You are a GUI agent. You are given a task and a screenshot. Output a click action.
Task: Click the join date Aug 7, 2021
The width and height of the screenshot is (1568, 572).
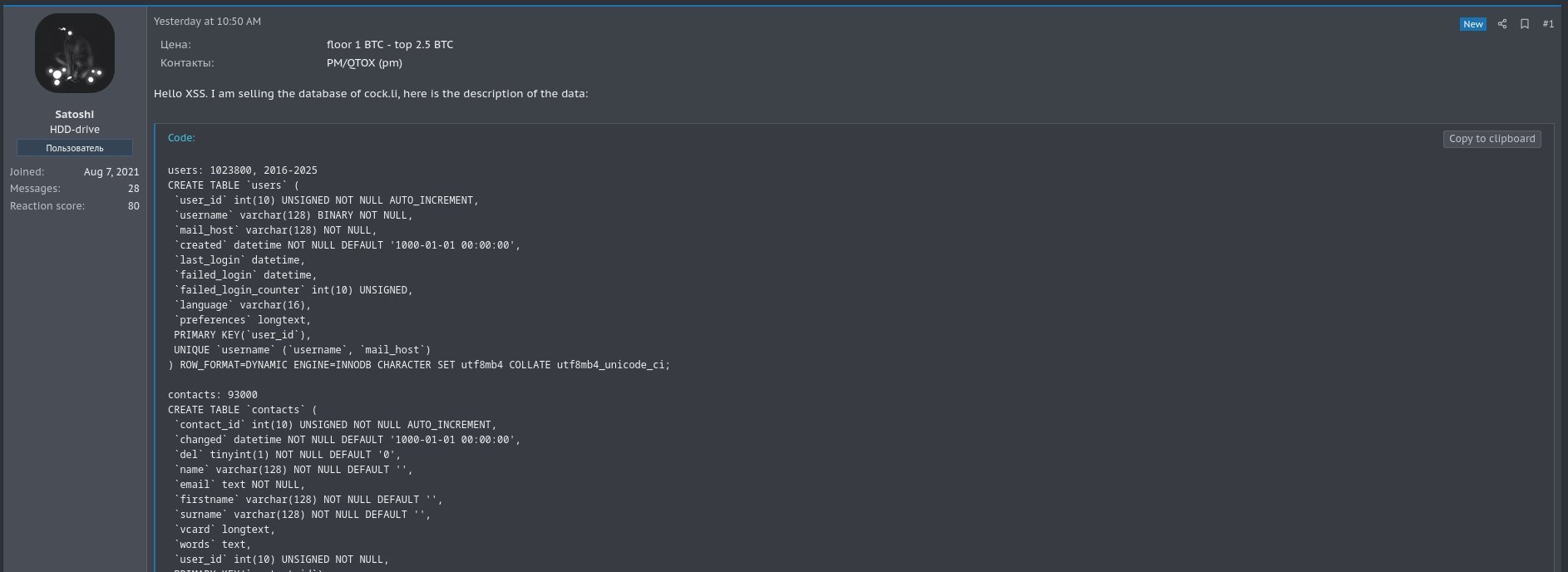(x=111, y=172)
